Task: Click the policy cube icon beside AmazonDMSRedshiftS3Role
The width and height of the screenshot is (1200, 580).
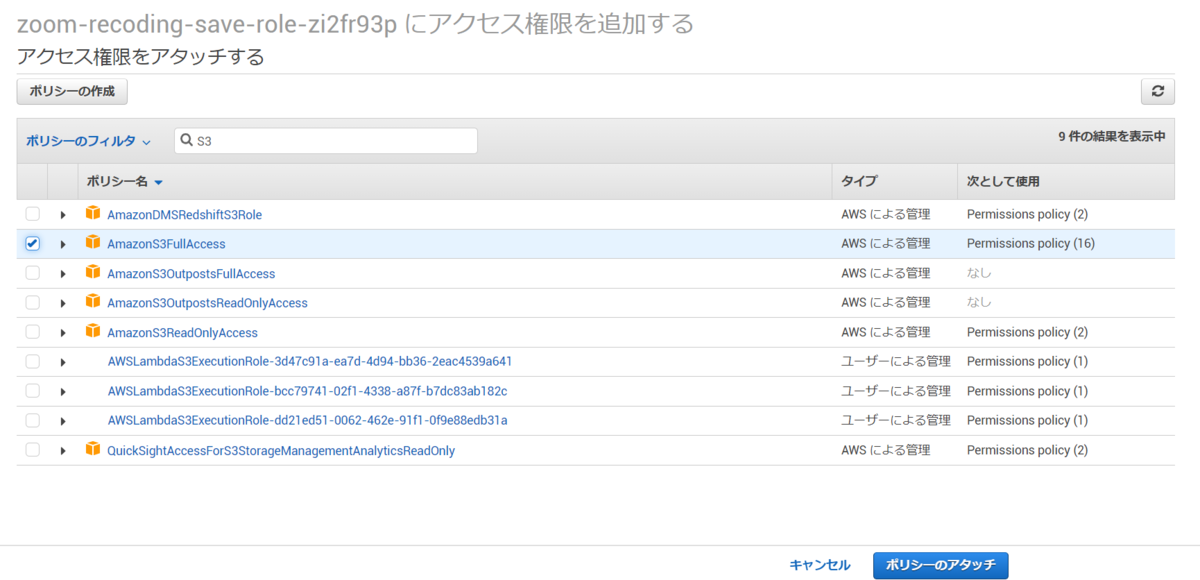Action: point(92,214)
